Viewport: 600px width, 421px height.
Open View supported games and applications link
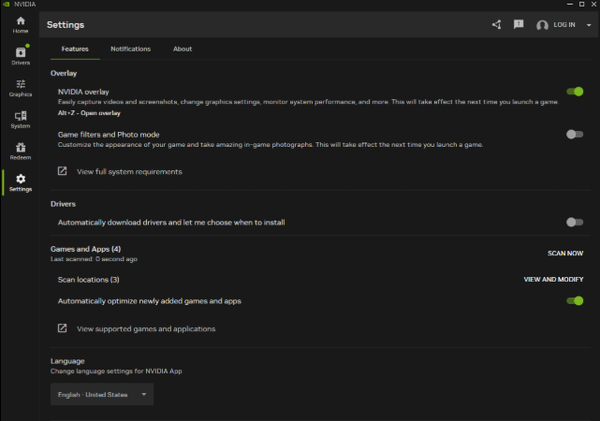[145, 328]
